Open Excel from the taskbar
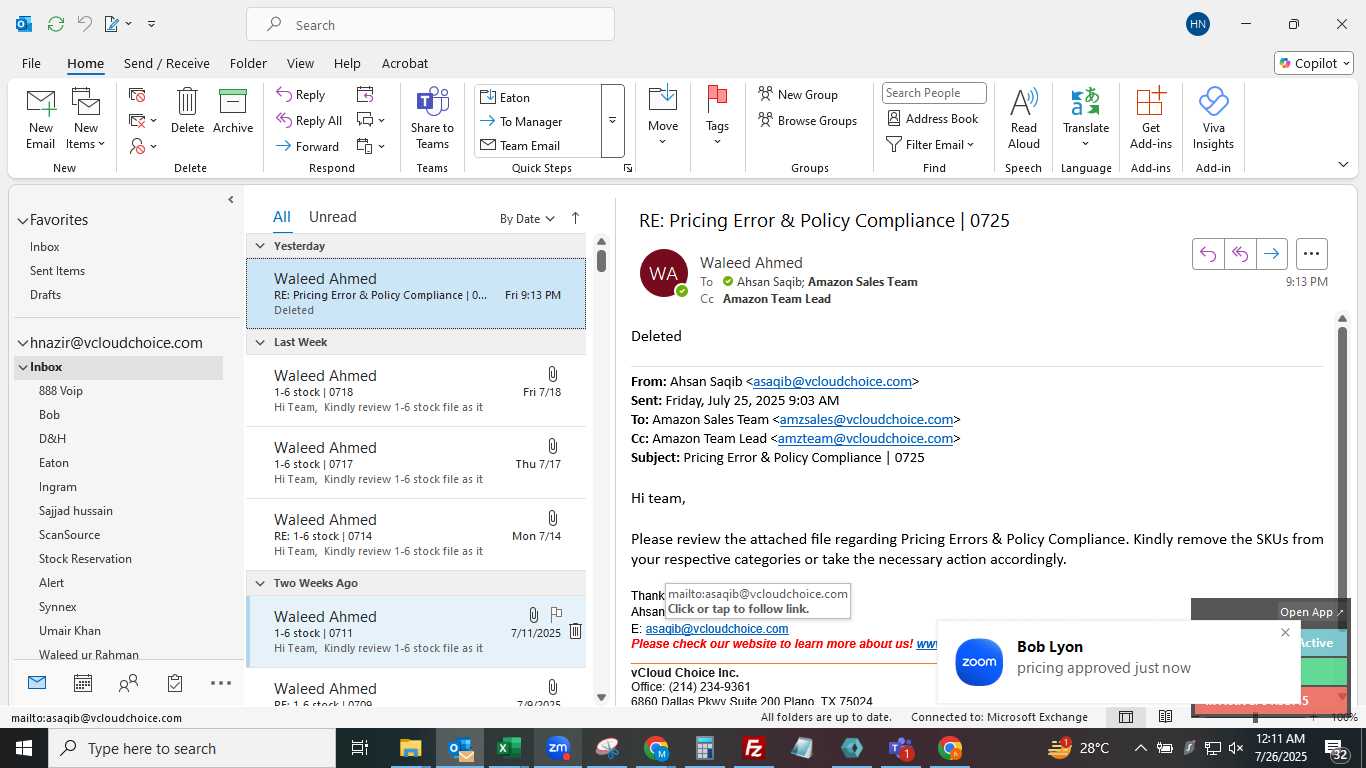 point(509,748)
